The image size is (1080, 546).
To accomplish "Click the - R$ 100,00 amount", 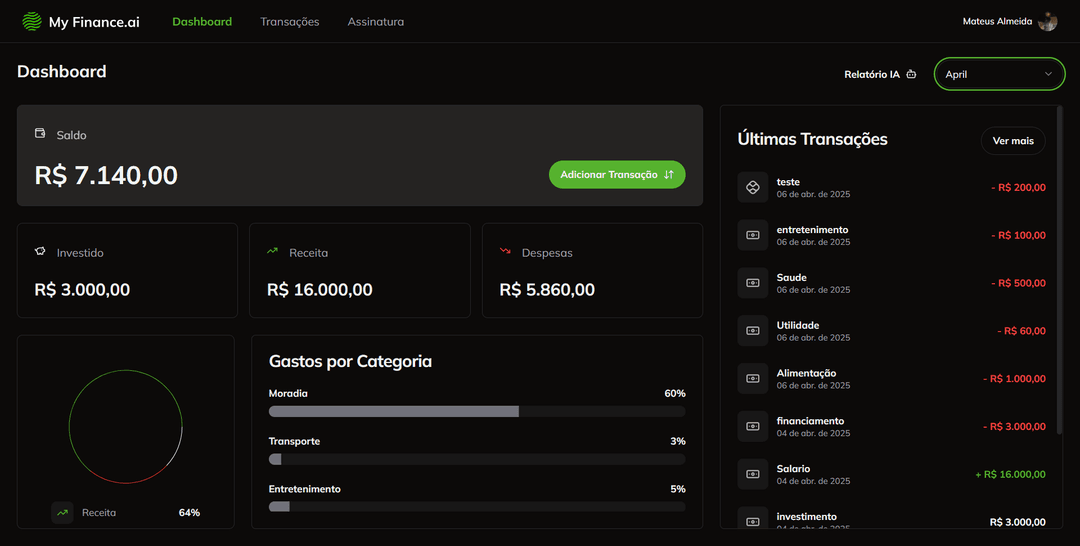I will coord(1018,235).
